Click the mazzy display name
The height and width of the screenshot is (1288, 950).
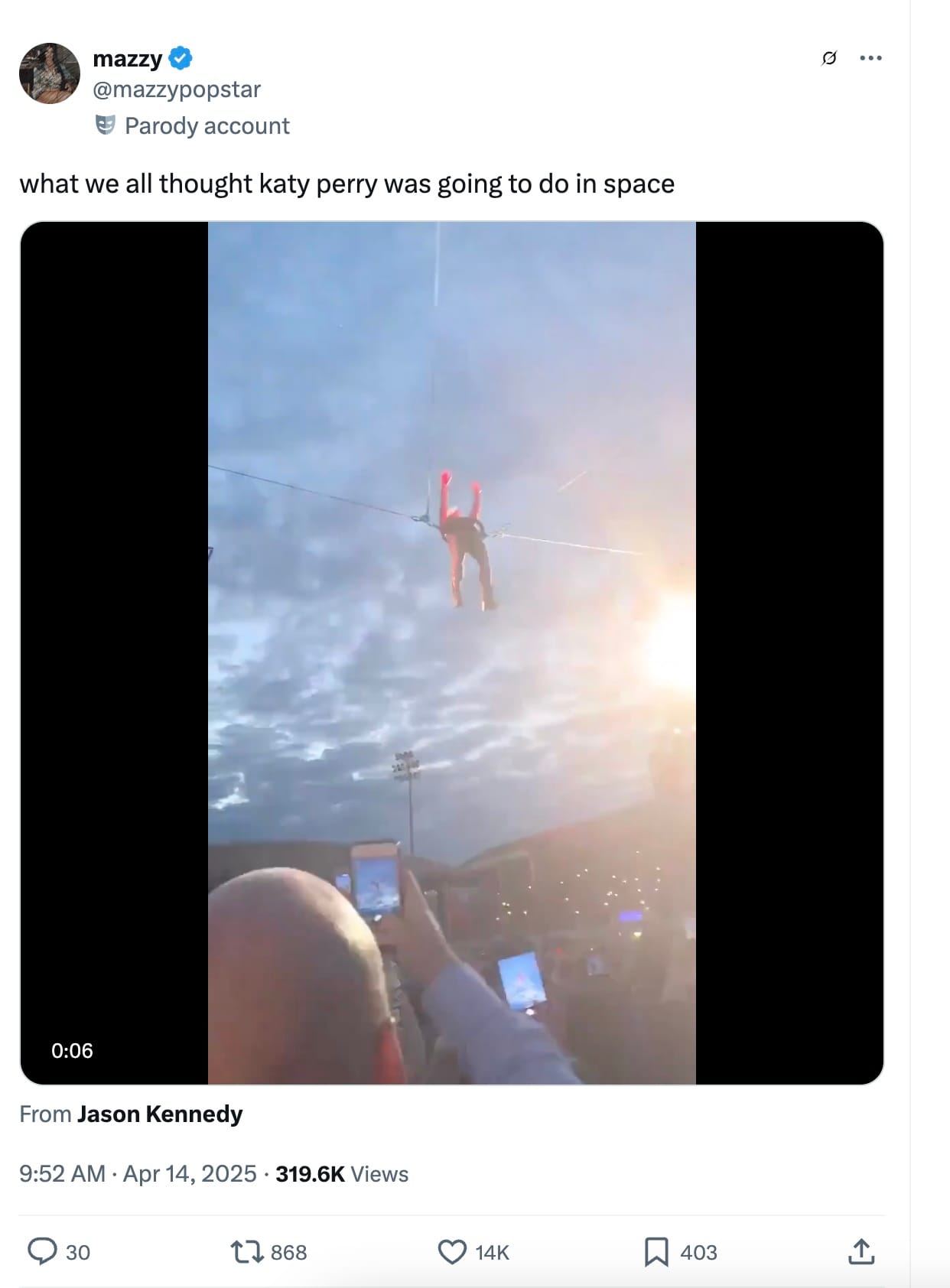[x=127, y=58]
